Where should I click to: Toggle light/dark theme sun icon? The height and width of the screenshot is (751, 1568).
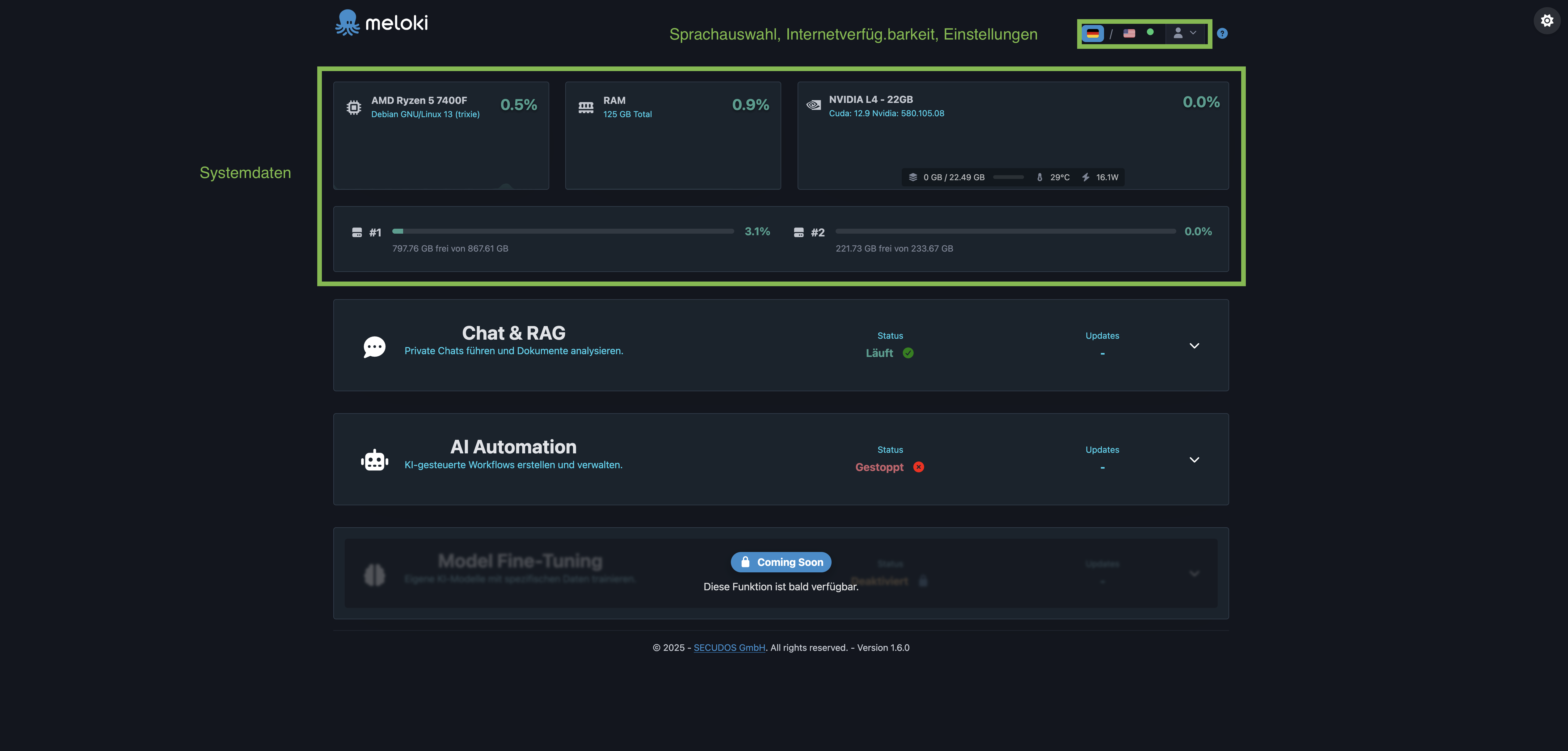1547,21
